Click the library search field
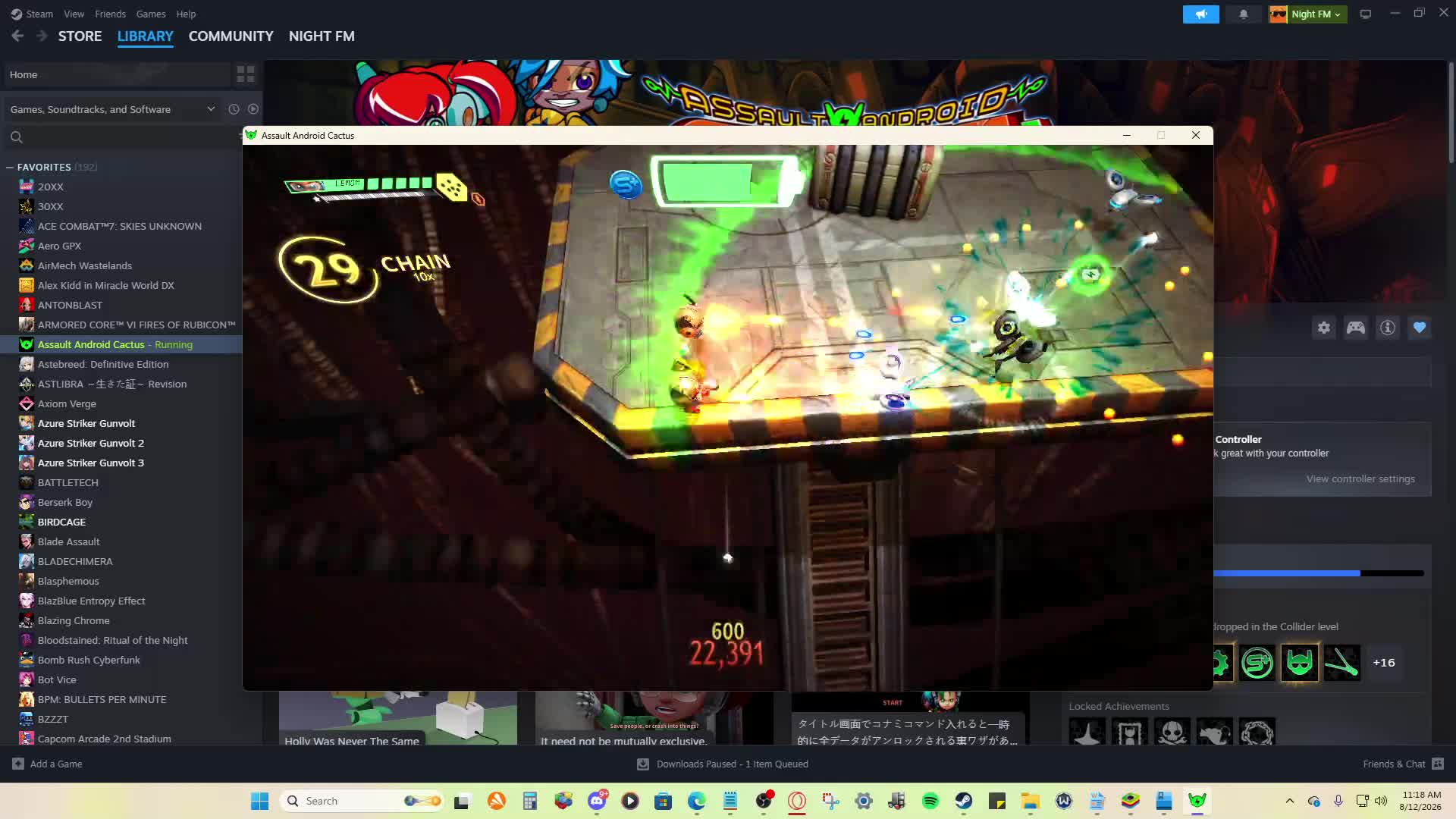This screenshot has height=819, width=1456. (x=123, y=137)
